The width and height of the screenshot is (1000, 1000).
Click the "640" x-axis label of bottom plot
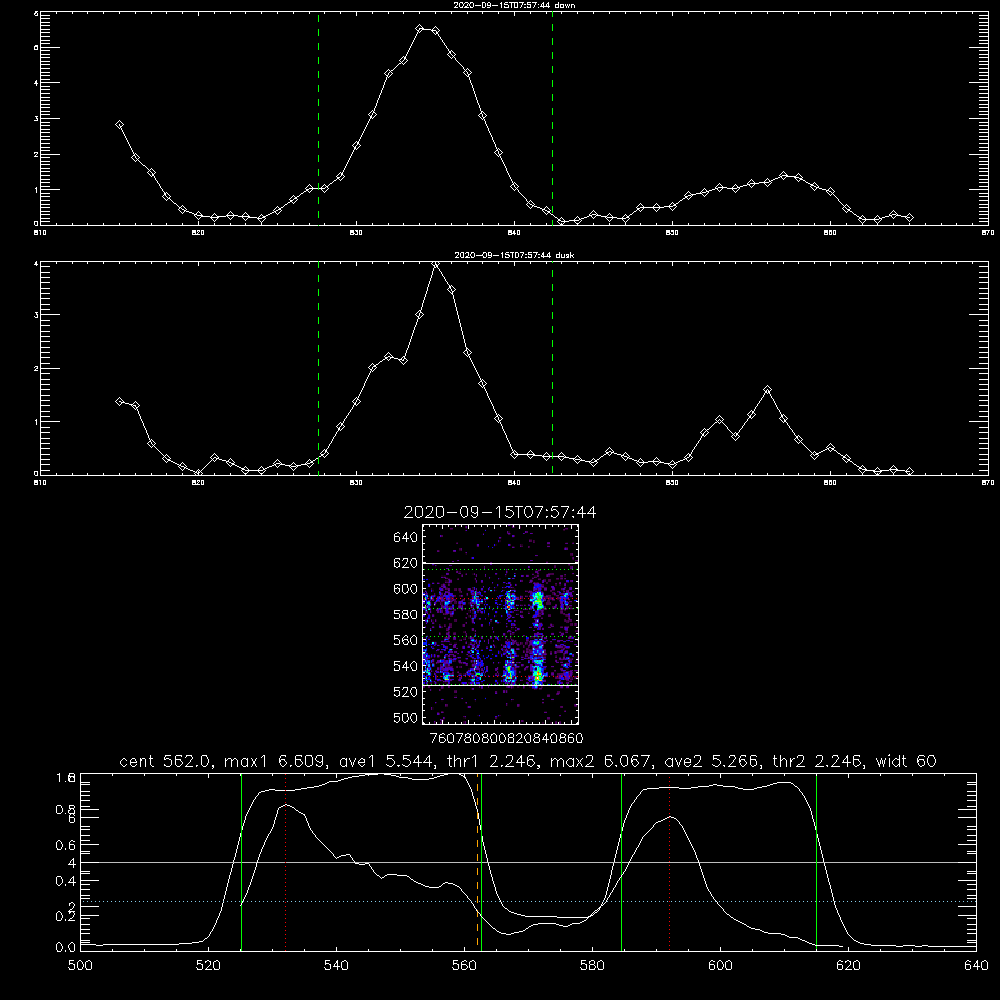976,966
